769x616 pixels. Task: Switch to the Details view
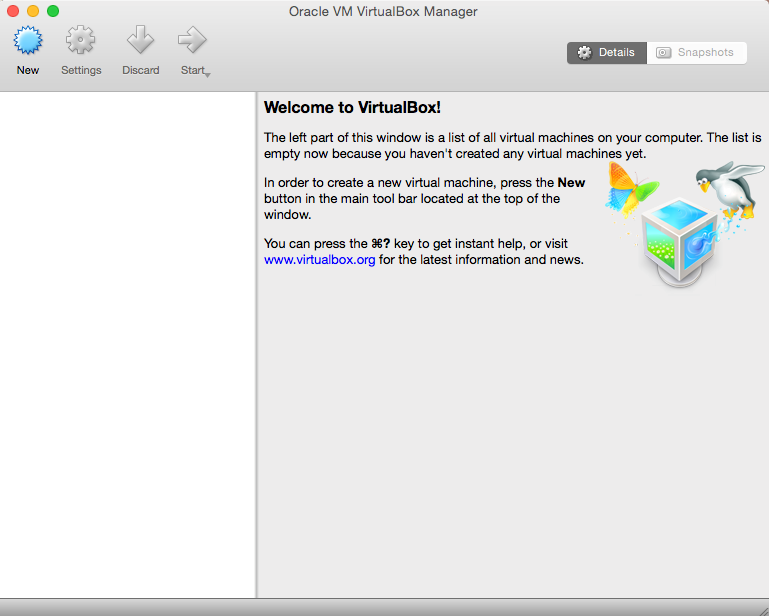[x=606, y=53]
